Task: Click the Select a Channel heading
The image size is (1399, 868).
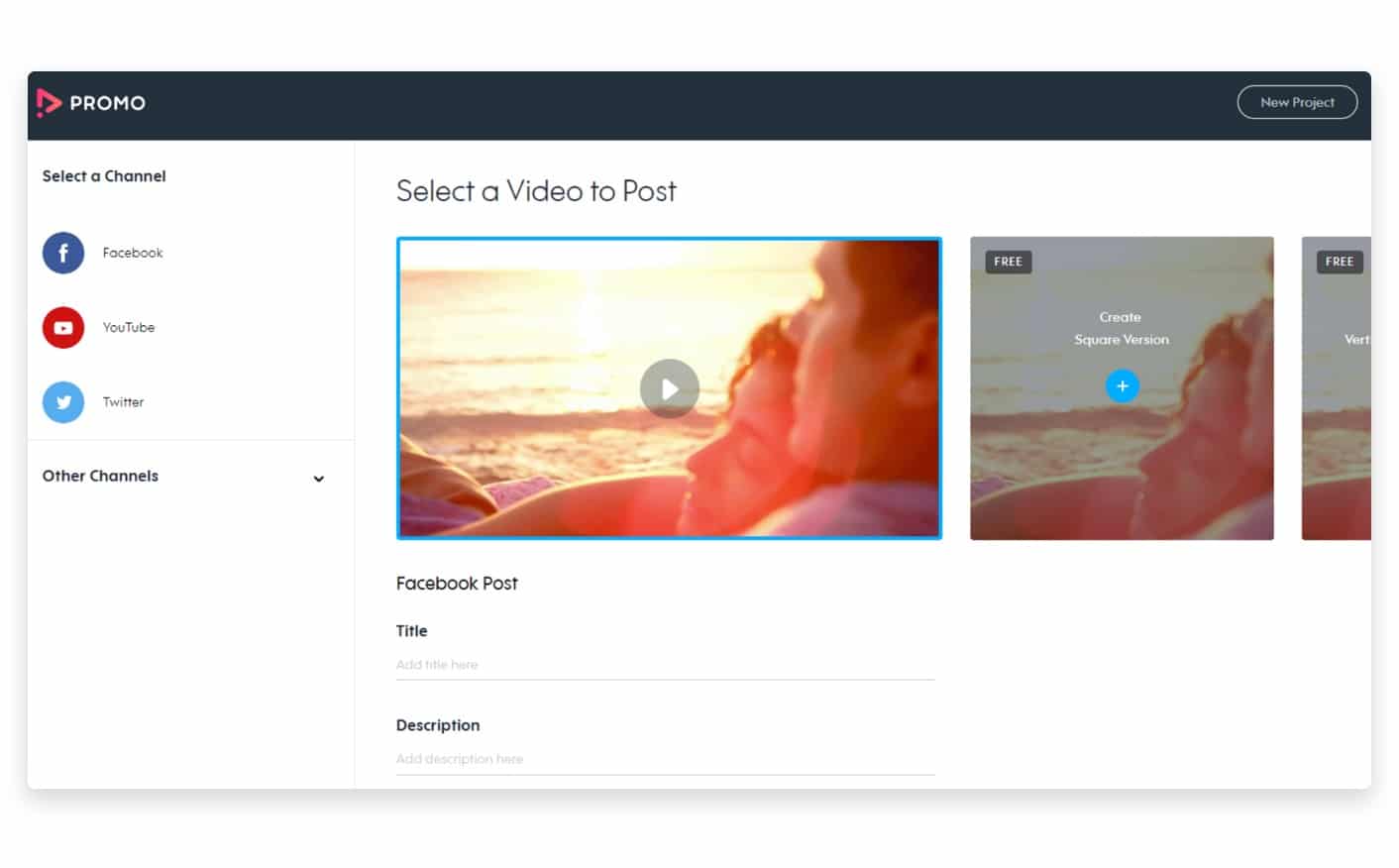Action: [104, 175]
